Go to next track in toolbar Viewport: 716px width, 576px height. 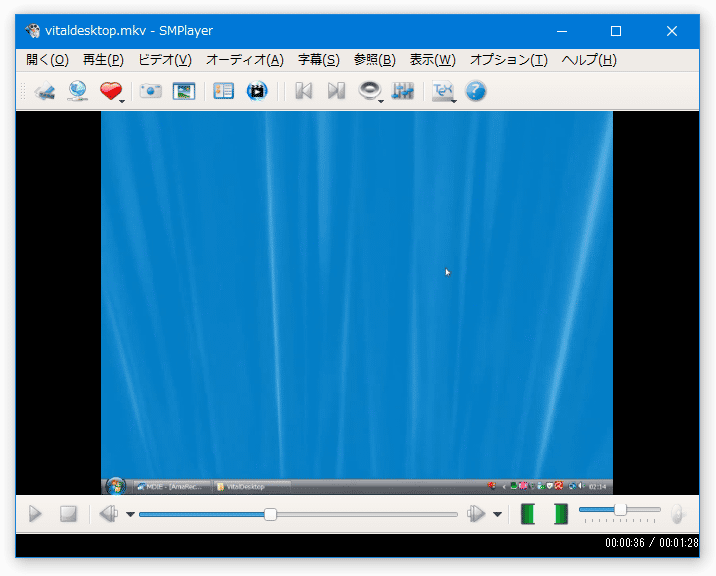coord(337,91)
